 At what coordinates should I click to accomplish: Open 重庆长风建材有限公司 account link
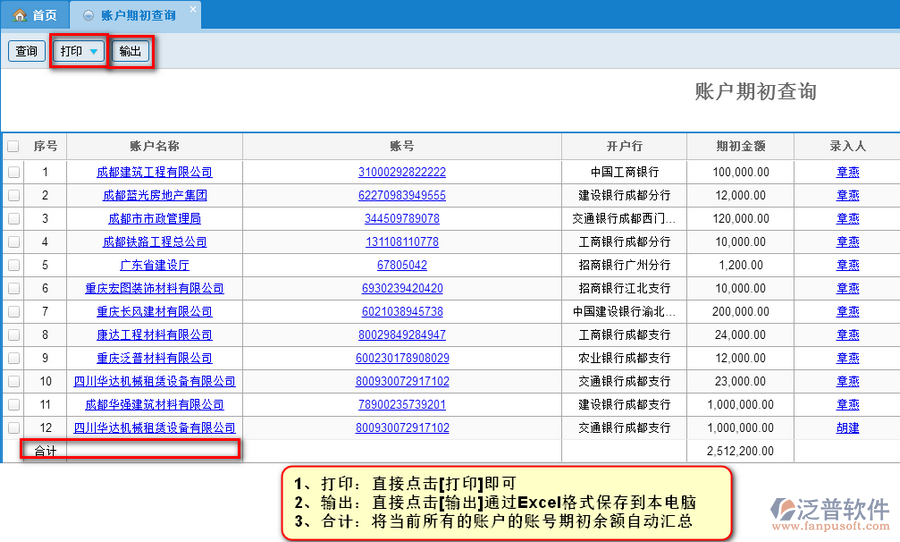[154, 312]
